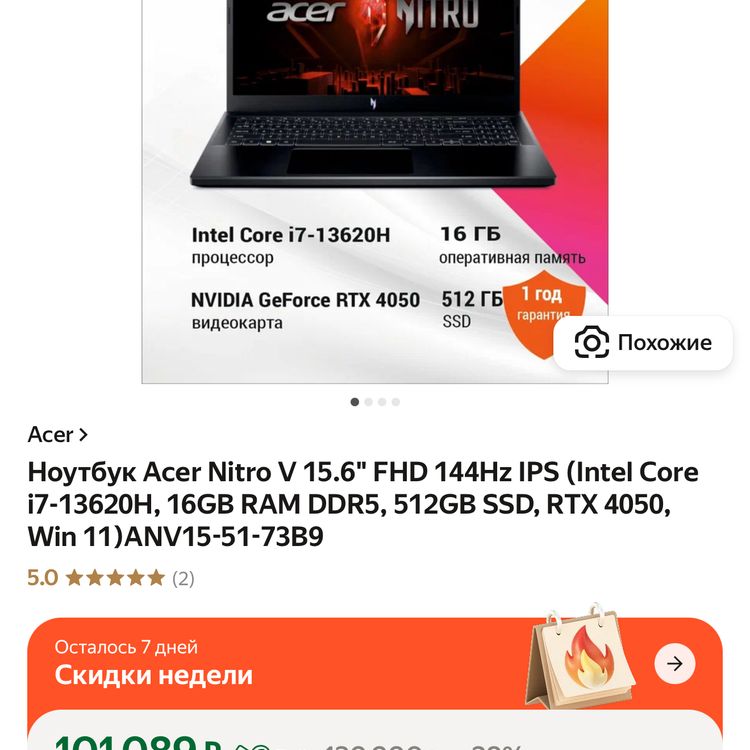Tap the 5.0 rating score
Screen dimensions: 750x750
tap(43, 578)
